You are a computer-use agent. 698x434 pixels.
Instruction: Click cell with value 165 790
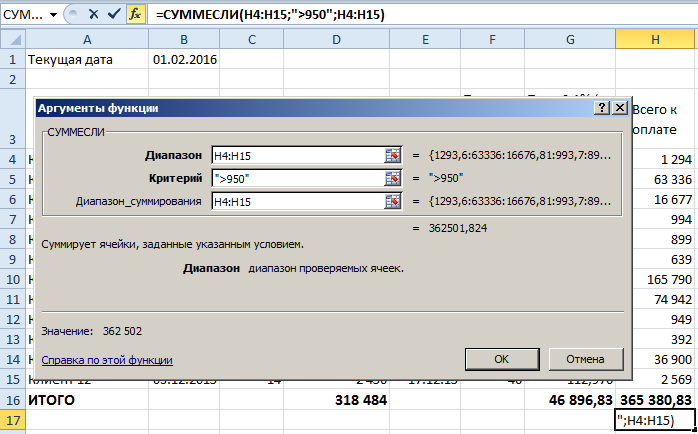pyautogui.click(x=663, y=280)
